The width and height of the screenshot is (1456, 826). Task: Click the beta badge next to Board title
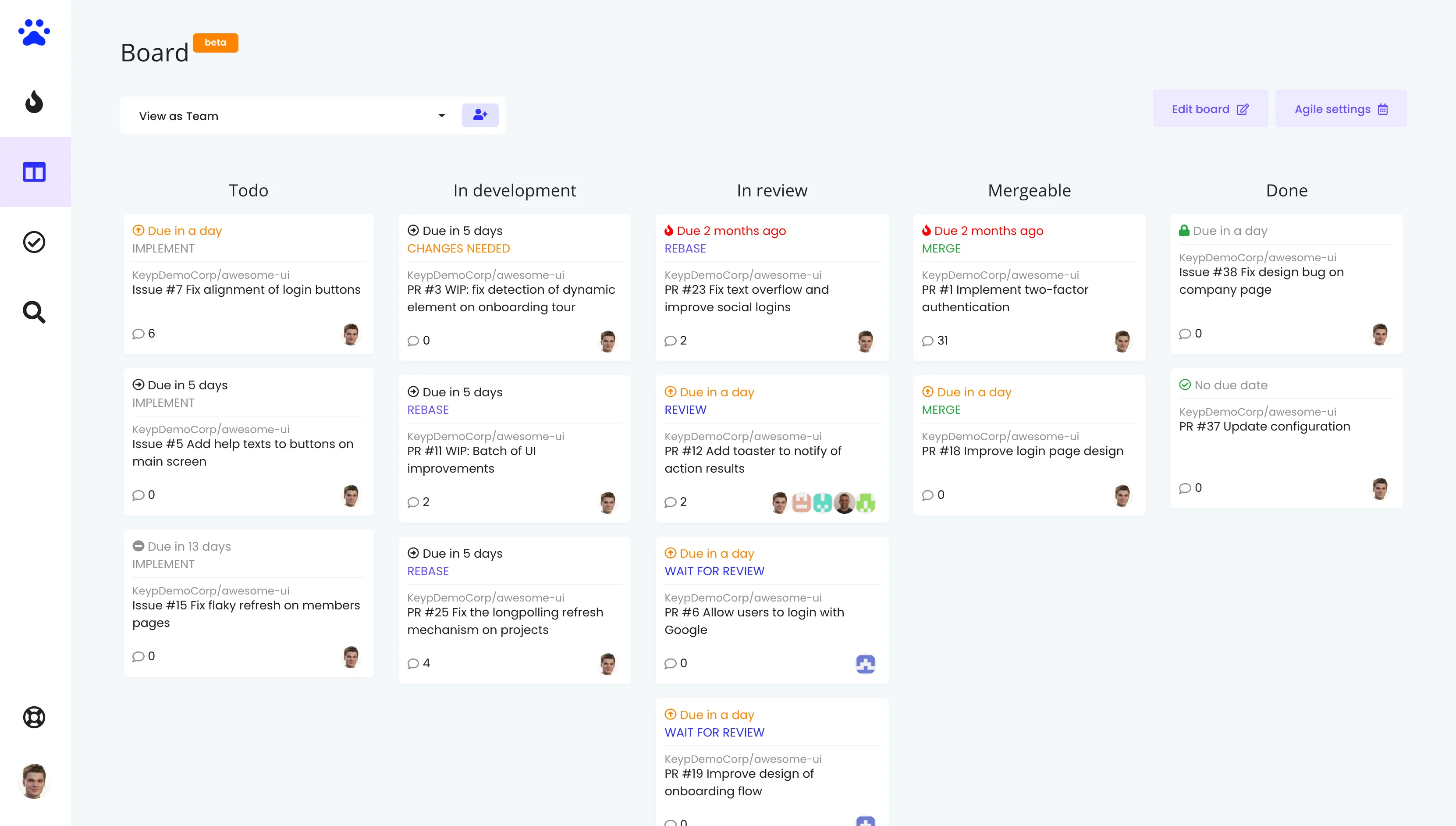pyautogui.click(x=216, y=42)
